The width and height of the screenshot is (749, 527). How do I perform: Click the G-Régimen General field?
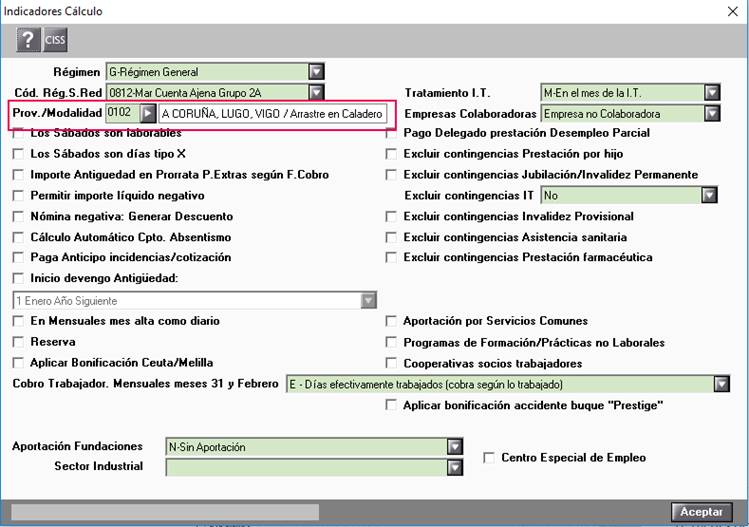click(207, 72)
